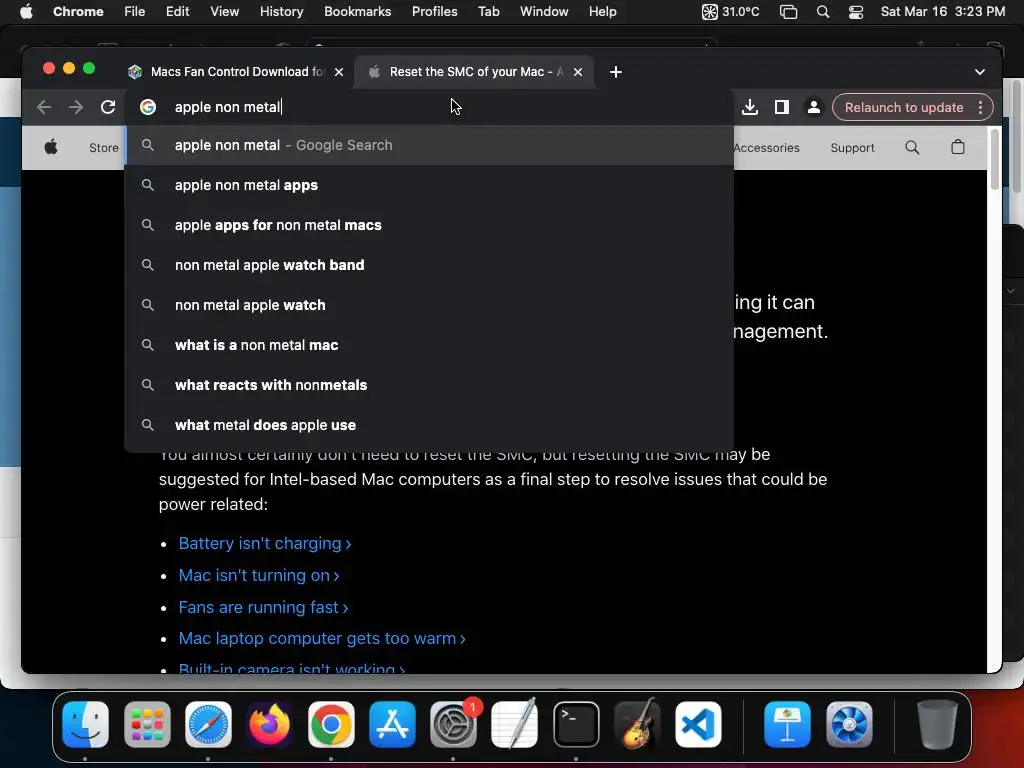
Task: Open Launchpad from the Dock
Action: pyautogui.click(x=147, y=724)
